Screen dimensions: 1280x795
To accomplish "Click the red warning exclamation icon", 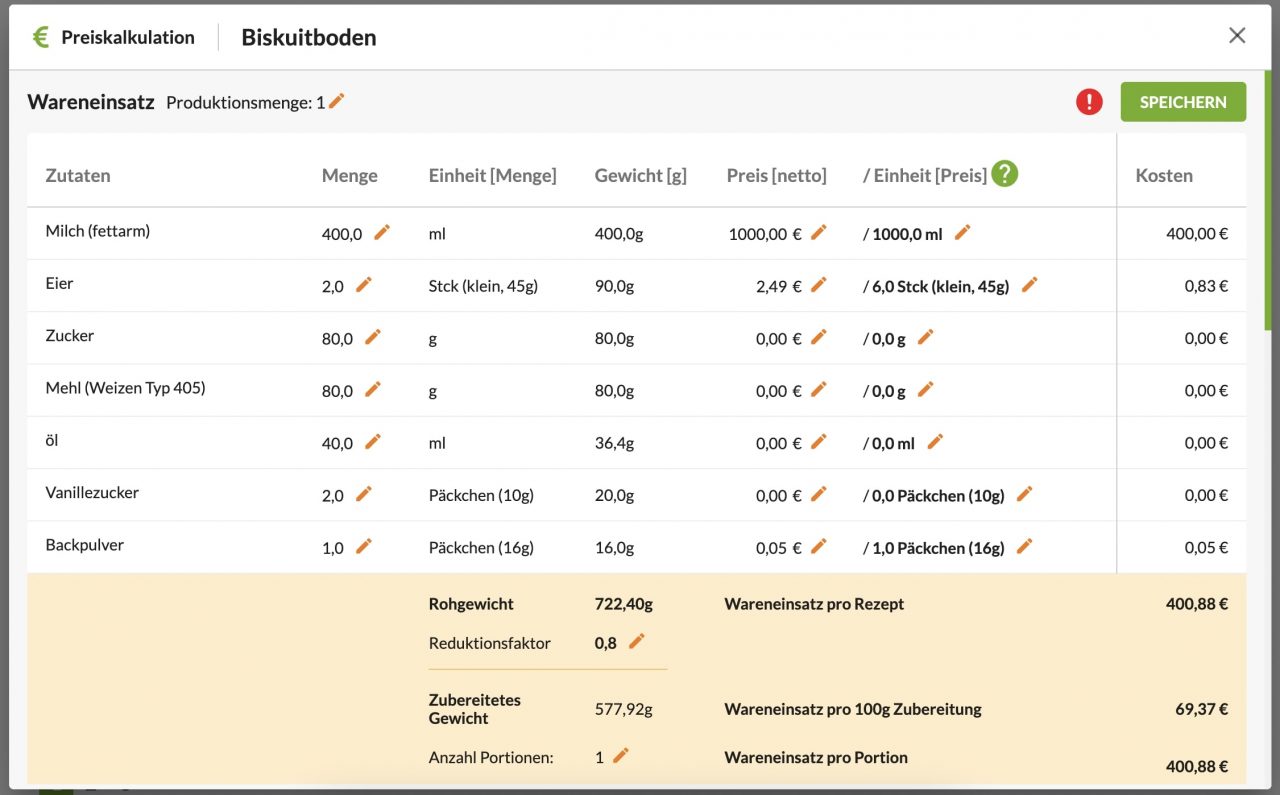I will [x=1089, y=102].
